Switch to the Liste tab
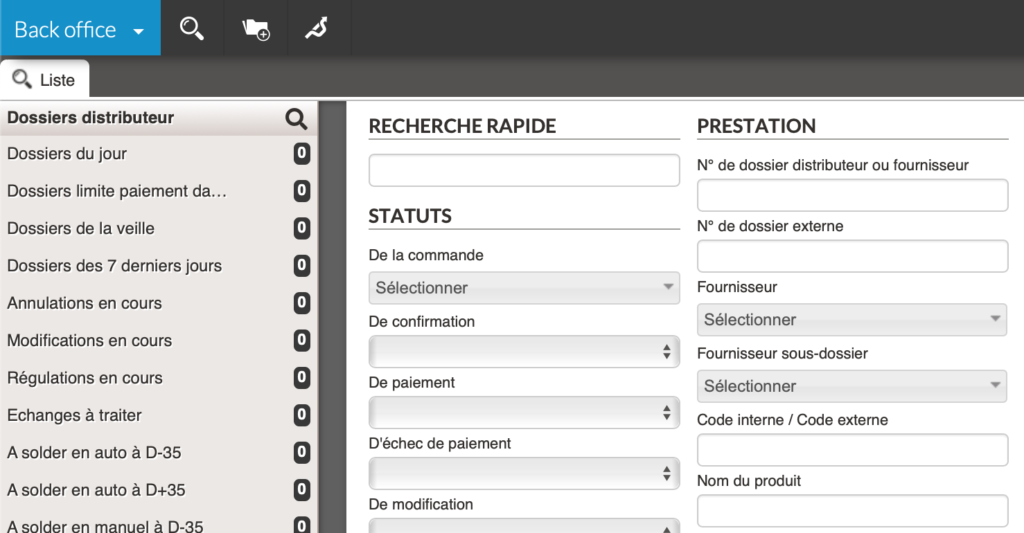Screen dimensions: 1024x533 pos(45,80)
